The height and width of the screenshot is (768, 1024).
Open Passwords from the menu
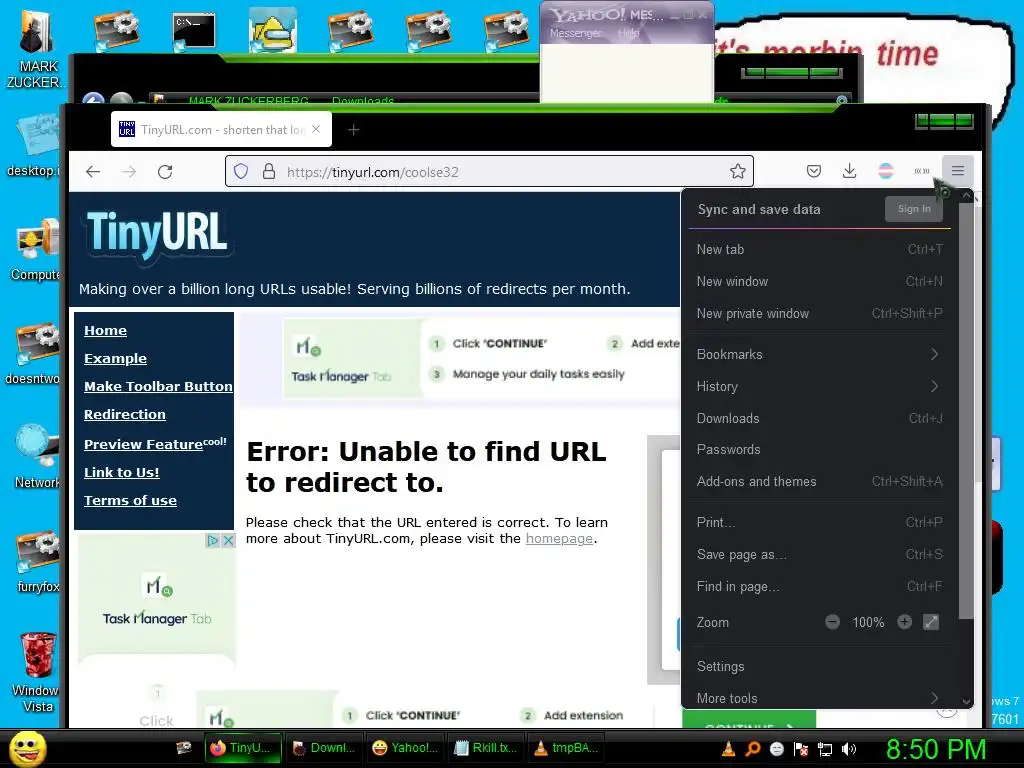819,450
